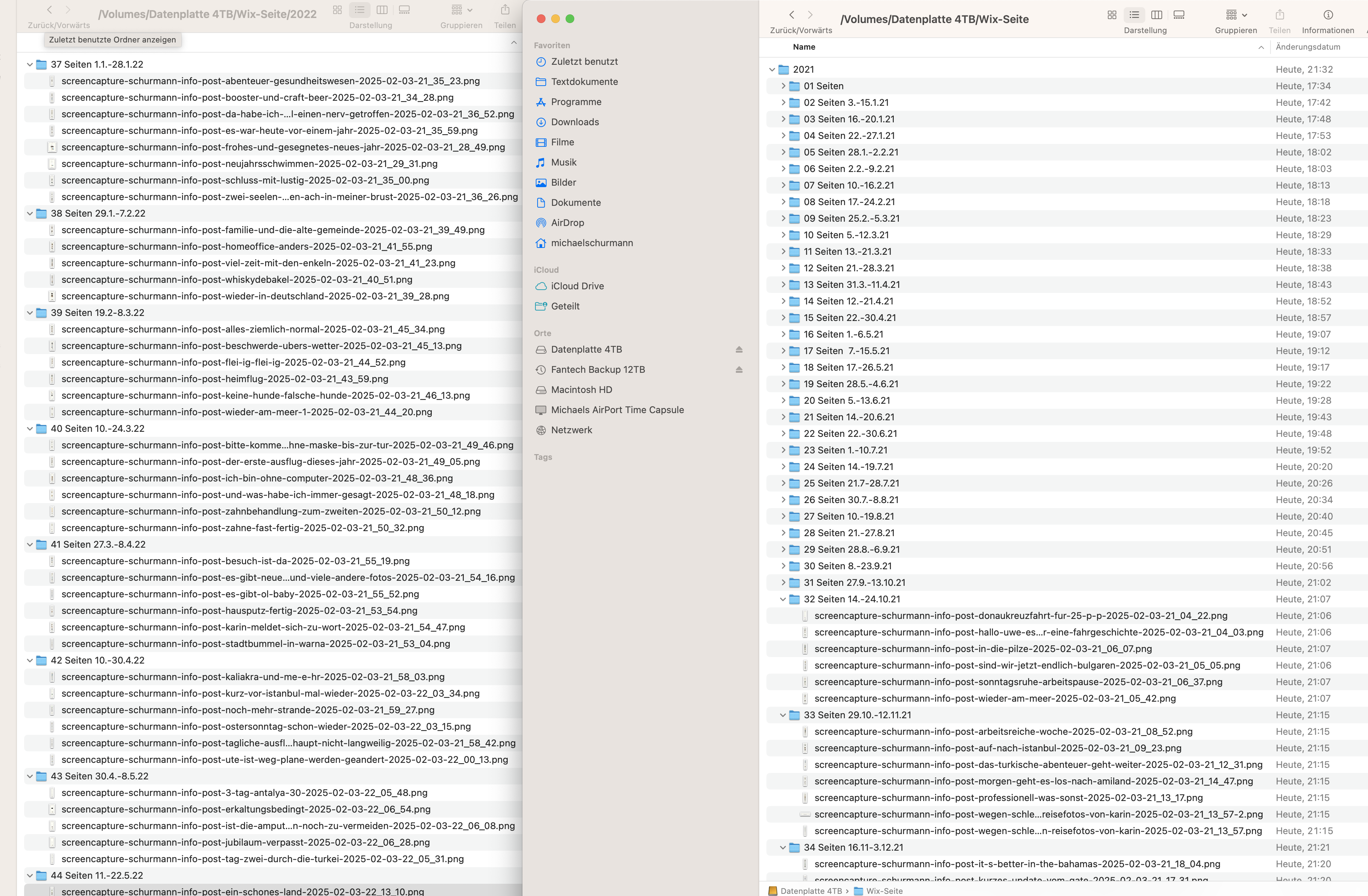Select file donaukreuzfahrt-fur-25-p-p png
Viewport: 1368px width, 896px height.
[1020, 616]
